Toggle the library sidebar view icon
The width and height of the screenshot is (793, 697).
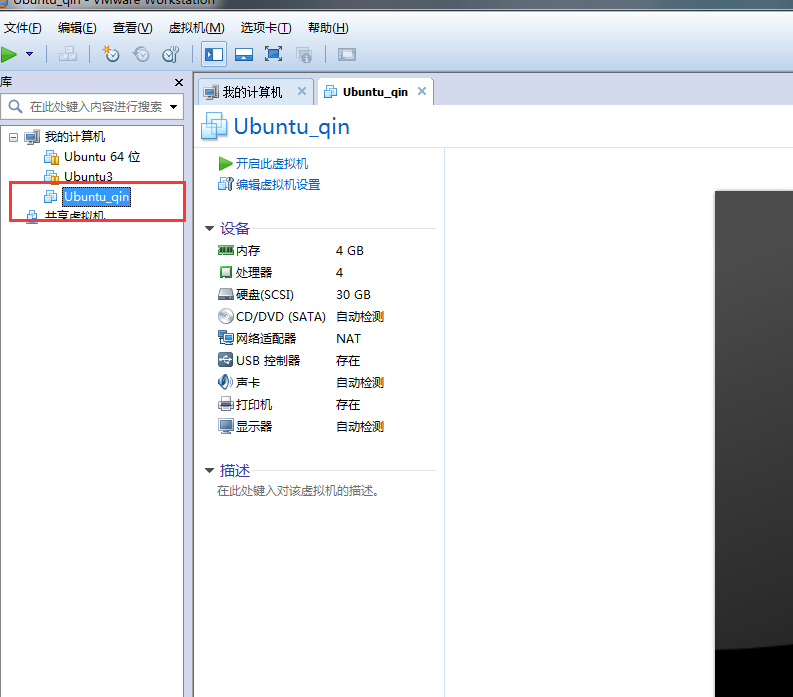214,54
